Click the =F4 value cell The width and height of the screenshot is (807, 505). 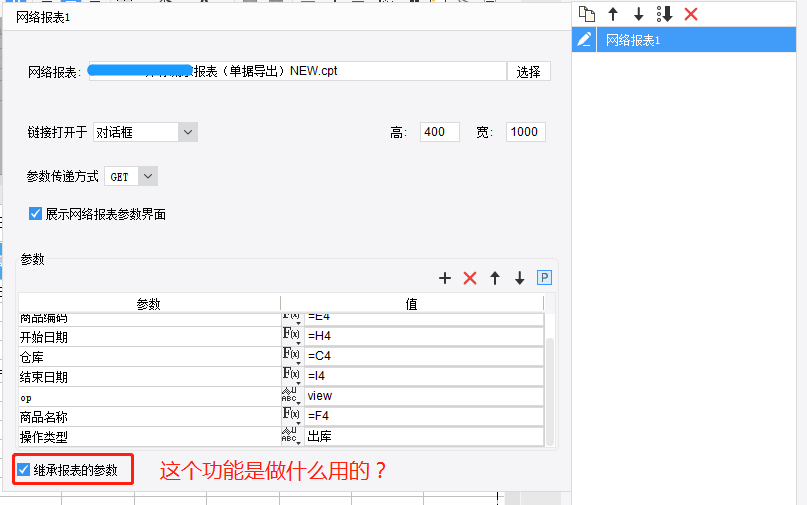tap(424, 416)
